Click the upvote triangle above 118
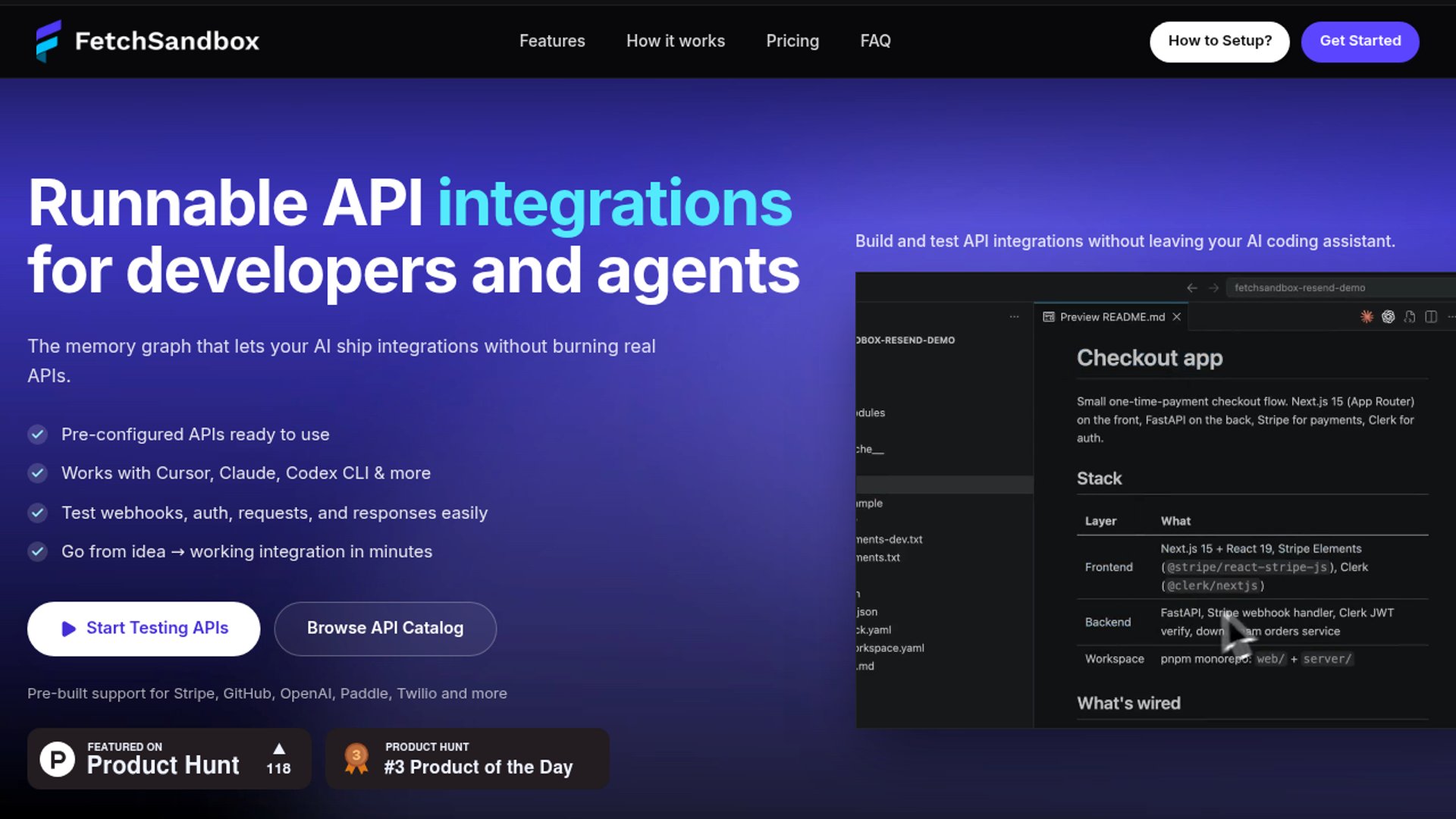Image resolution: width=1456 pixels, height=819 pixels. pos(279,748)
